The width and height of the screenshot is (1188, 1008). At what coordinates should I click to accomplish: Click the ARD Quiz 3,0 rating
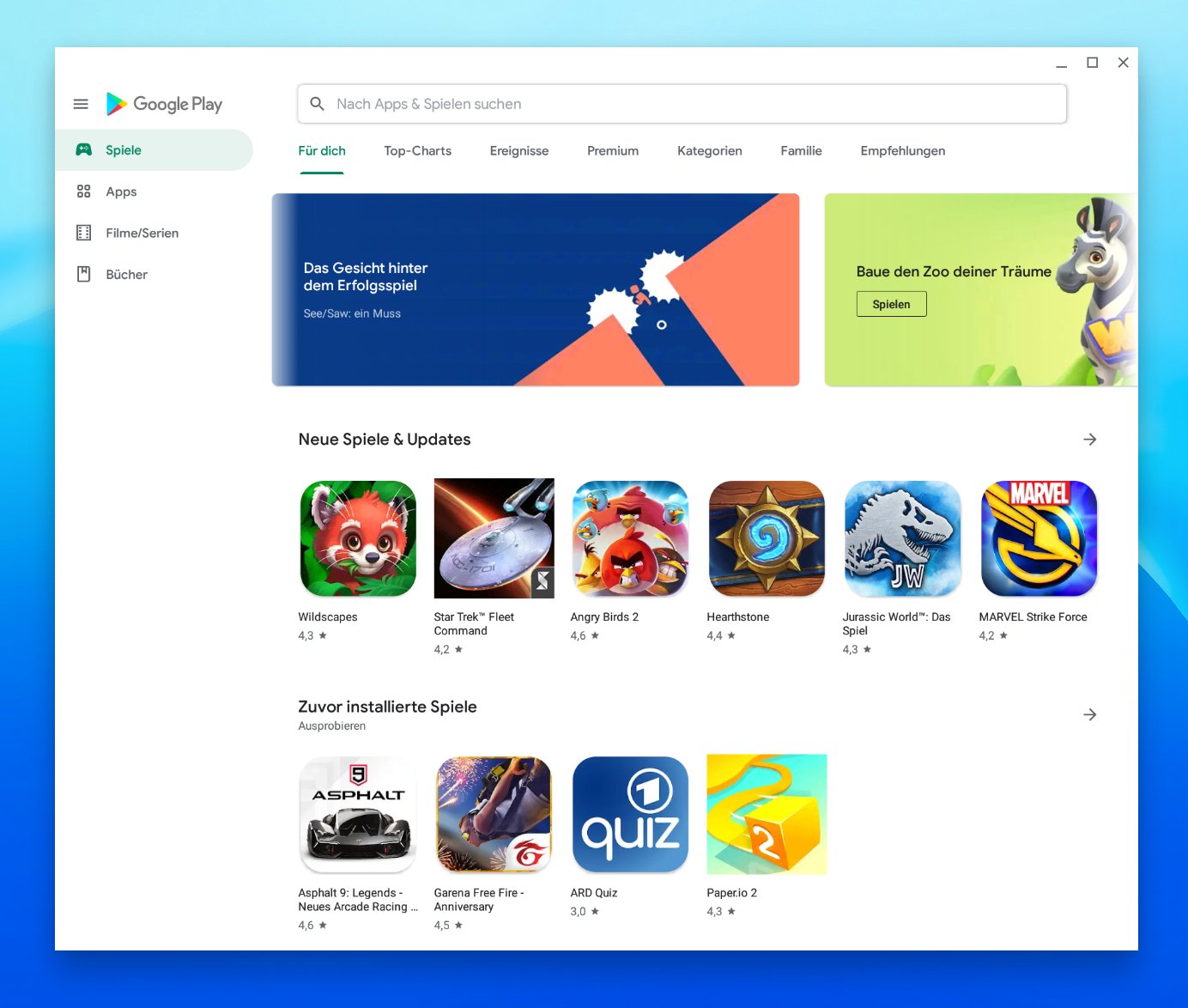pyautogui.click(x=585, y=912)
